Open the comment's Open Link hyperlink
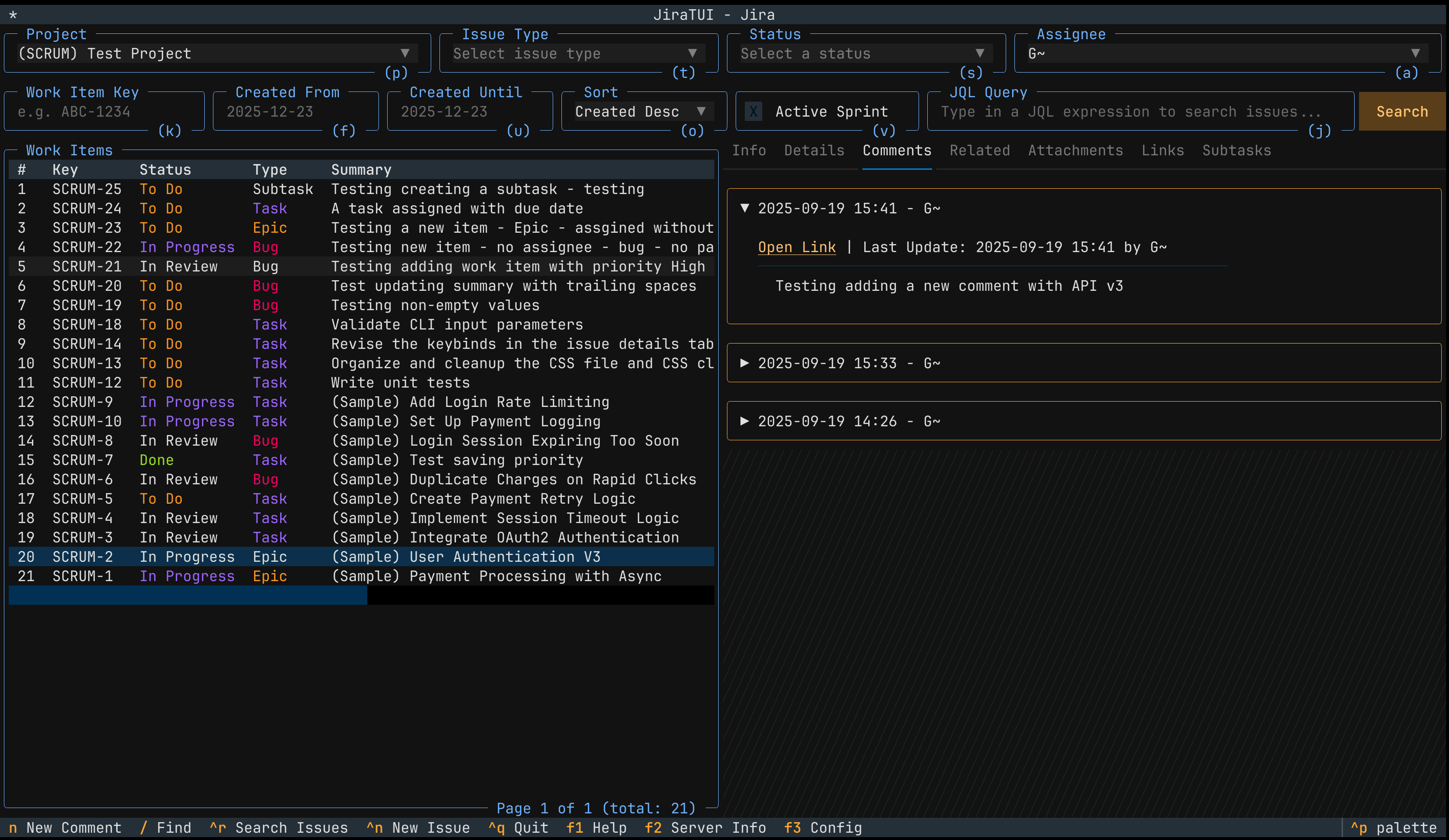1449x840 pixels. click(797, 247)
